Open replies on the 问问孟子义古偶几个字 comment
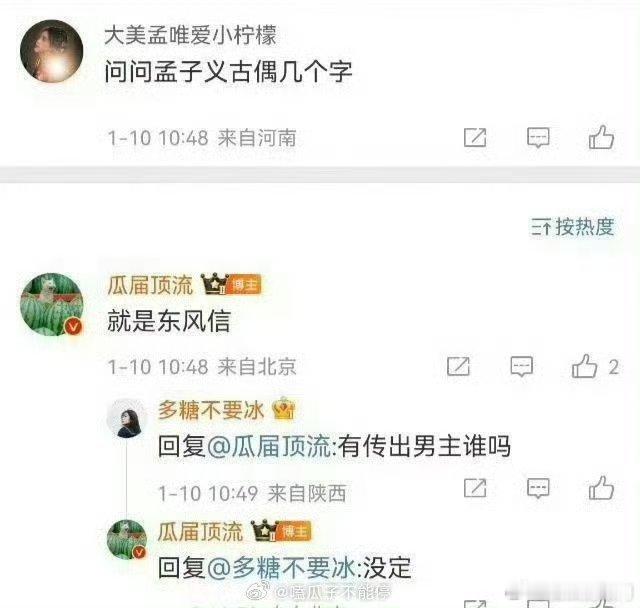This screenshot has width=640, height=608. (x=538, y=138)
